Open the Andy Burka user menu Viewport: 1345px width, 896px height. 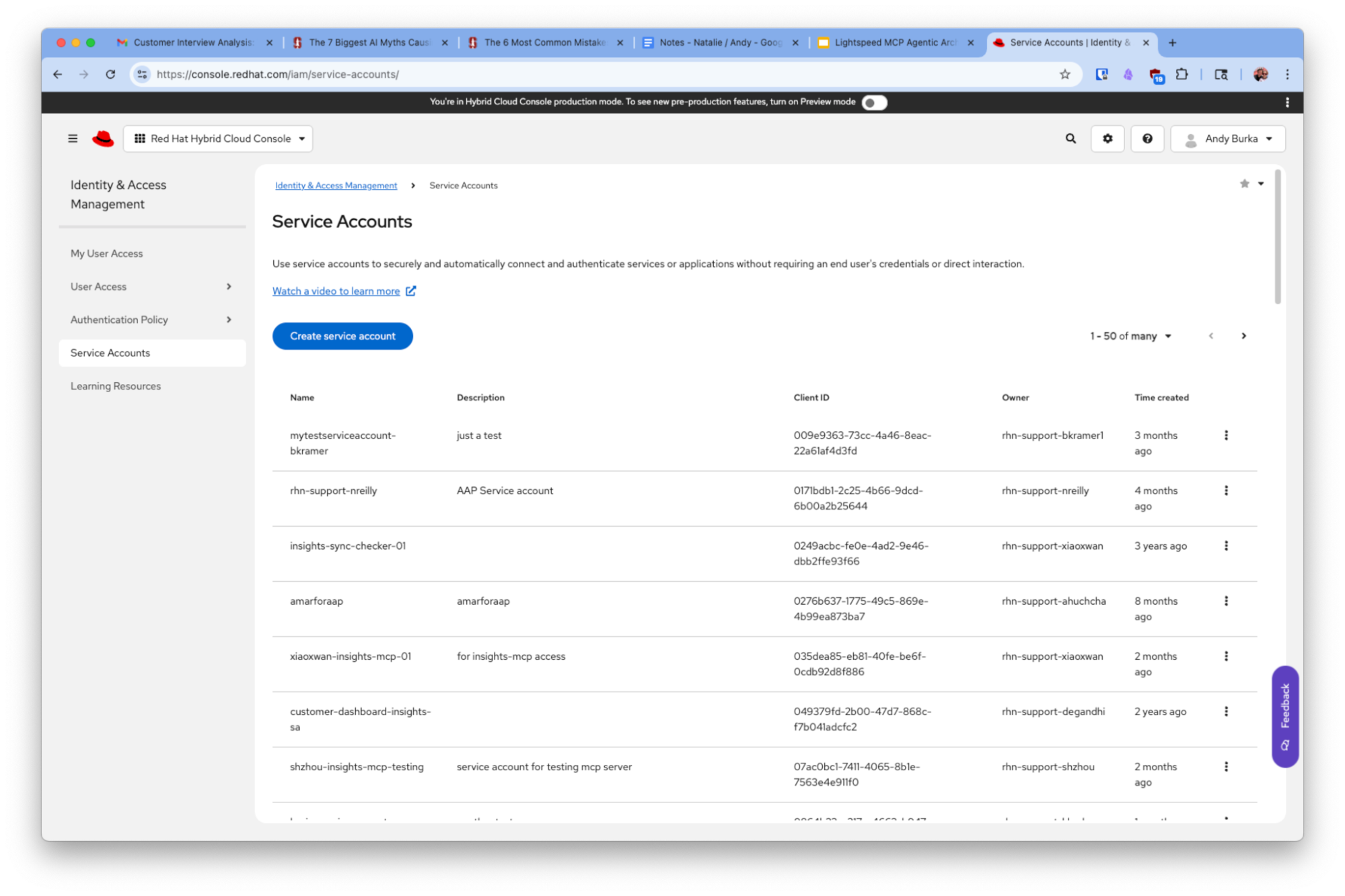click(1228, 139)
